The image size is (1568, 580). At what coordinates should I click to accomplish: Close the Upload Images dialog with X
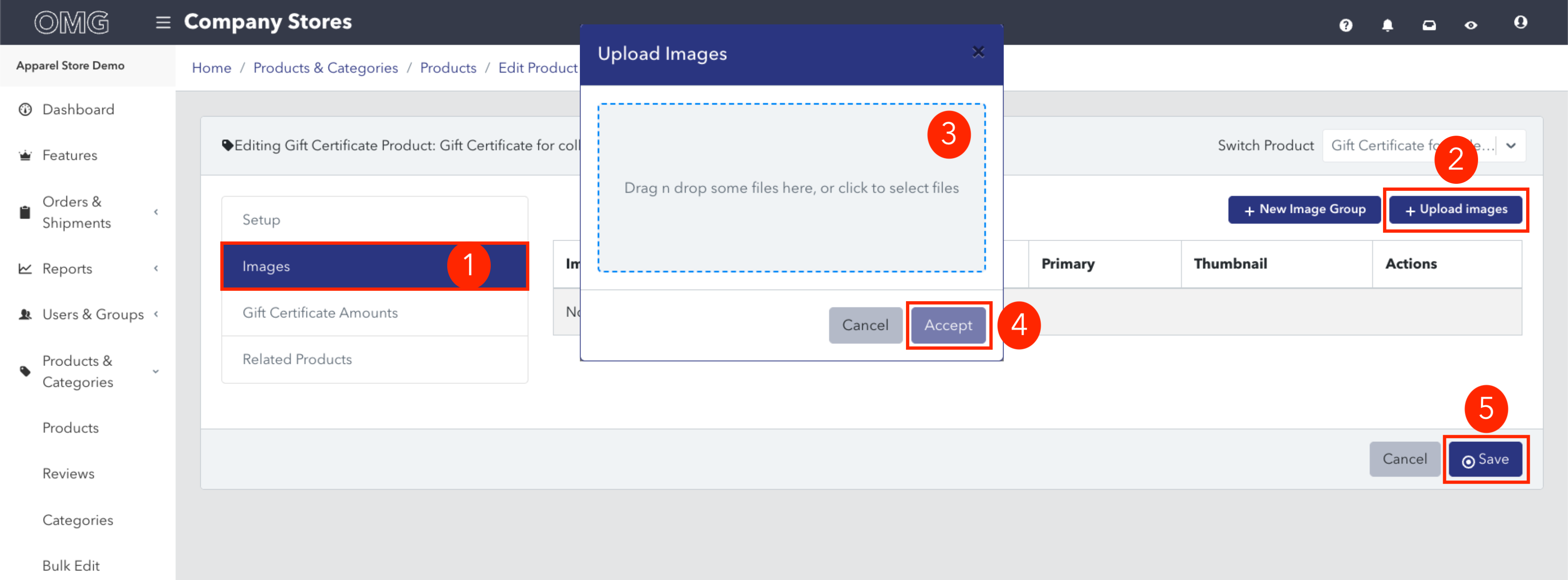978,52
